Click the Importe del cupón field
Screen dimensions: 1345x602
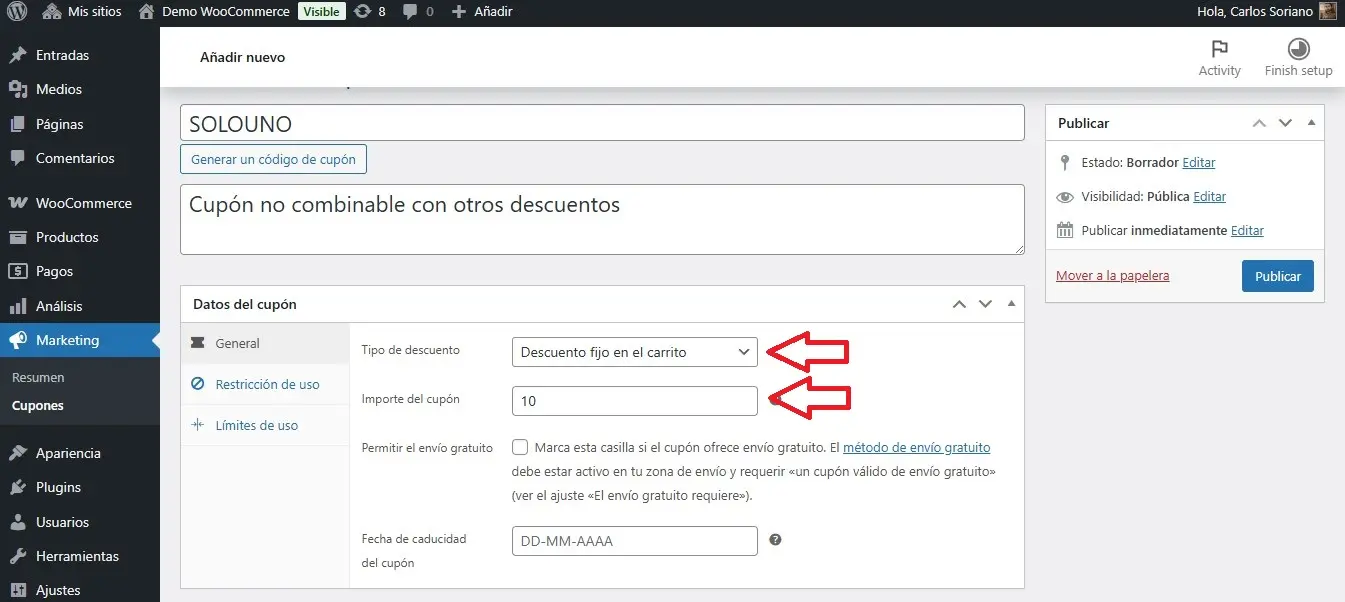pyautogui.click(x=634, y=401)
